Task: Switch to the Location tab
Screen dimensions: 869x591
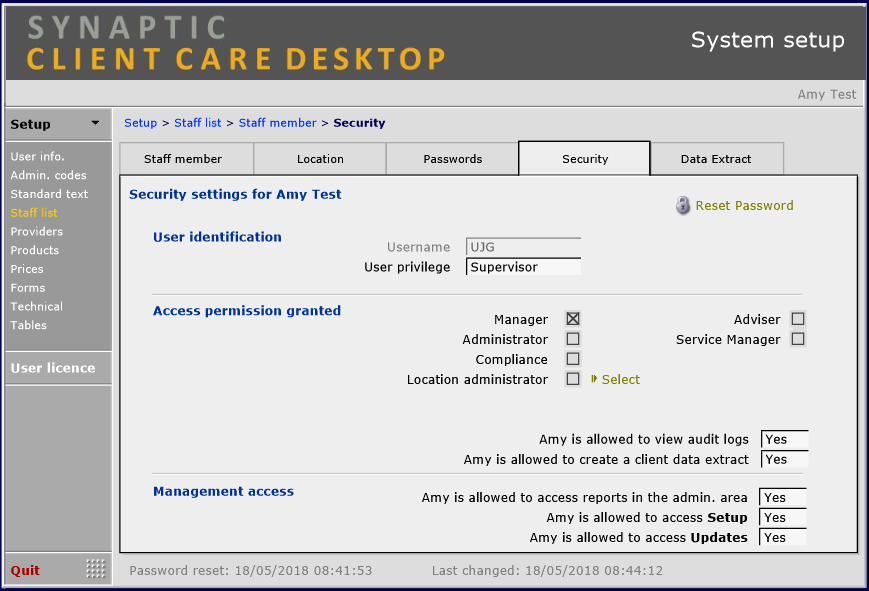Action: tap(320, 159)
